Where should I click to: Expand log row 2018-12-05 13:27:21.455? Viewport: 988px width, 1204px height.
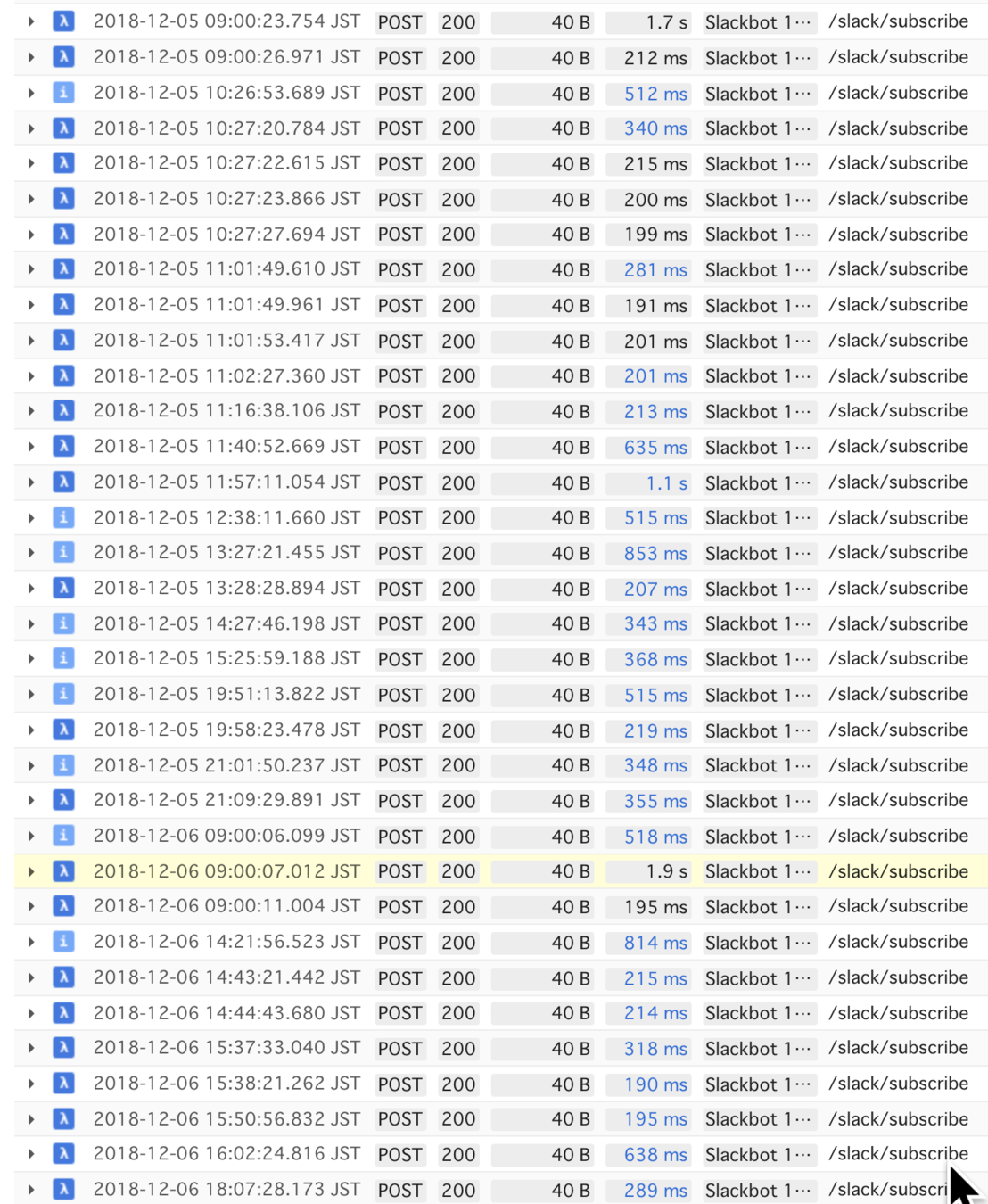pyautogui.click(x=31, y=553)
